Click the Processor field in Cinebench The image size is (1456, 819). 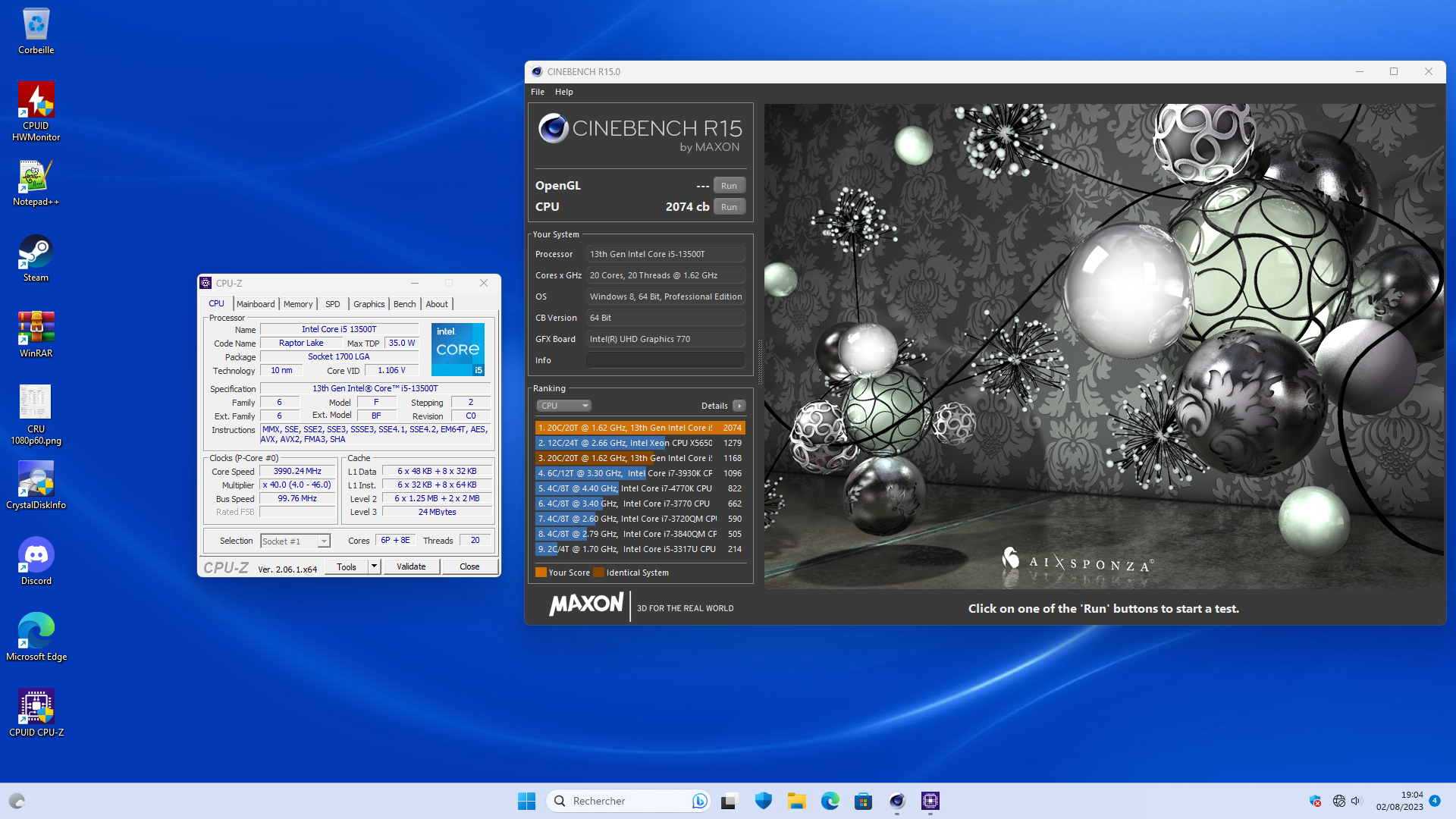coord(666,254)
